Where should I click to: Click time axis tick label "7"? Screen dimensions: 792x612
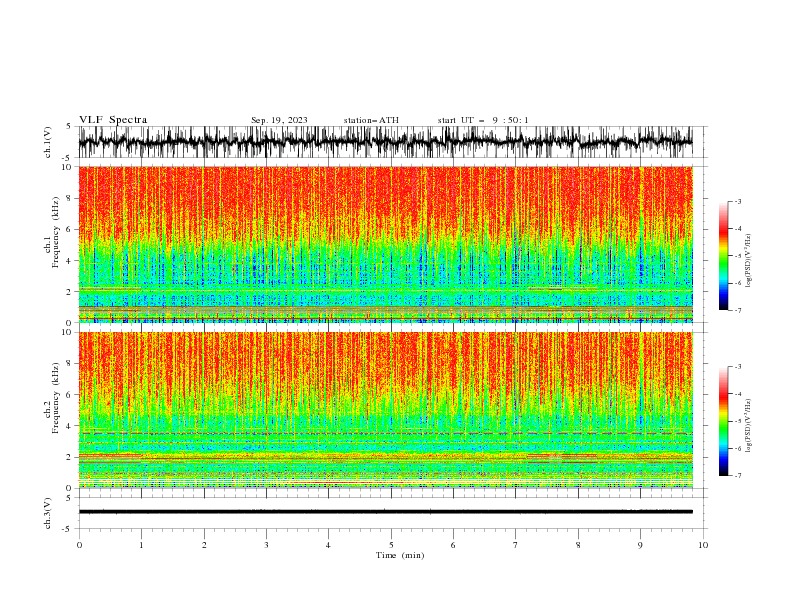point(516,545)
